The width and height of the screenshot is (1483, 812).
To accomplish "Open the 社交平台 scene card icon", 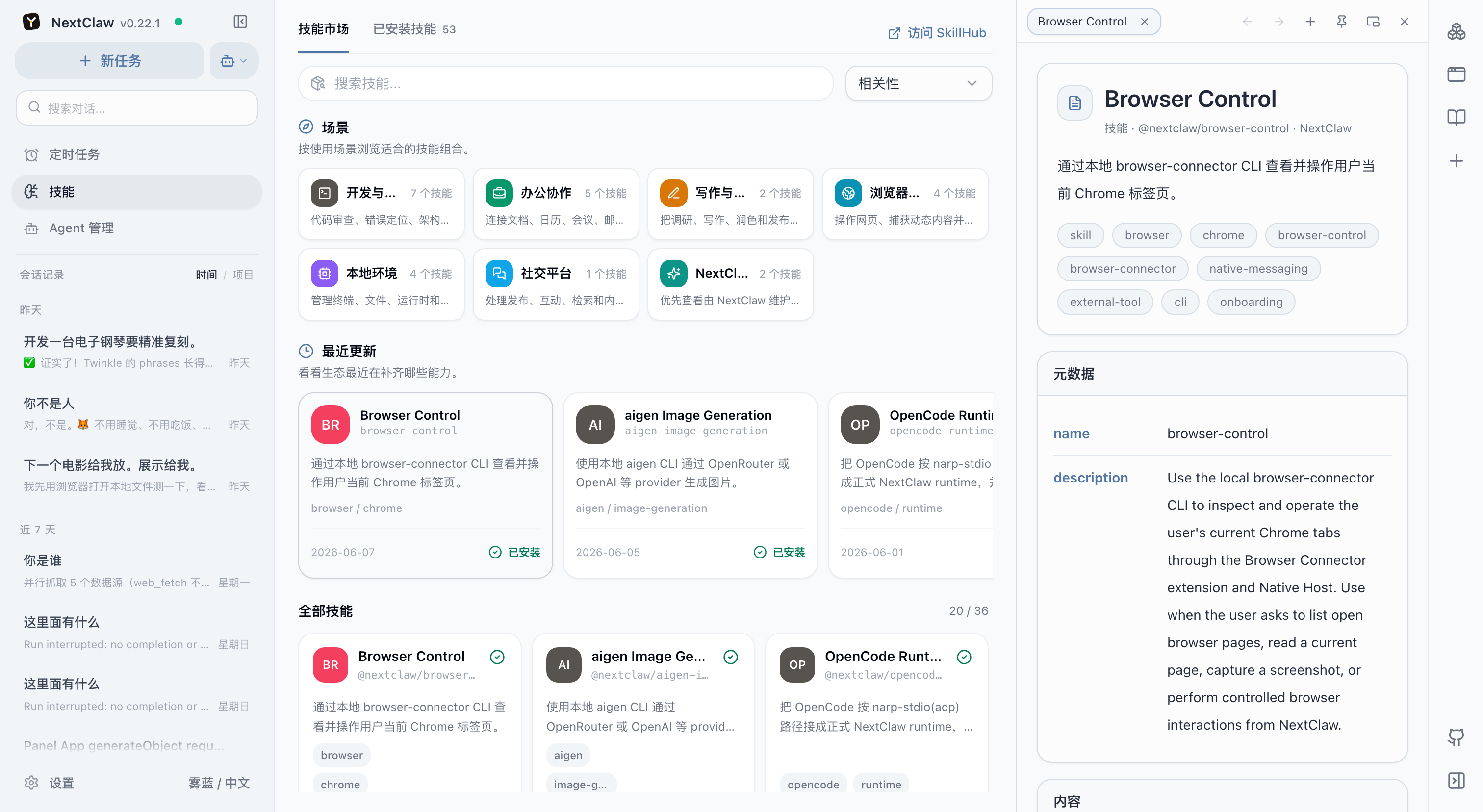I will click(x=499, y=273).
